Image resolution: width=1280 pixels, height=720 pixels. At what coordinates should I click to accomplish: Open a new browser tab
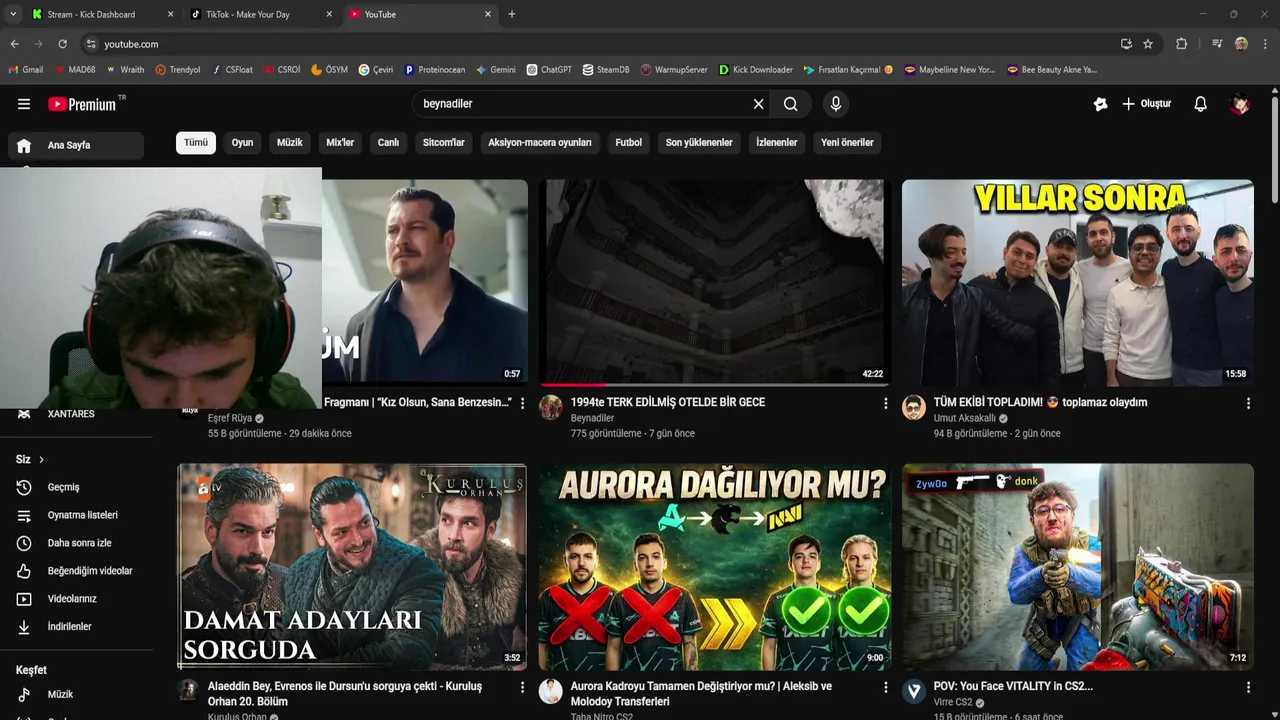point(512,14)
